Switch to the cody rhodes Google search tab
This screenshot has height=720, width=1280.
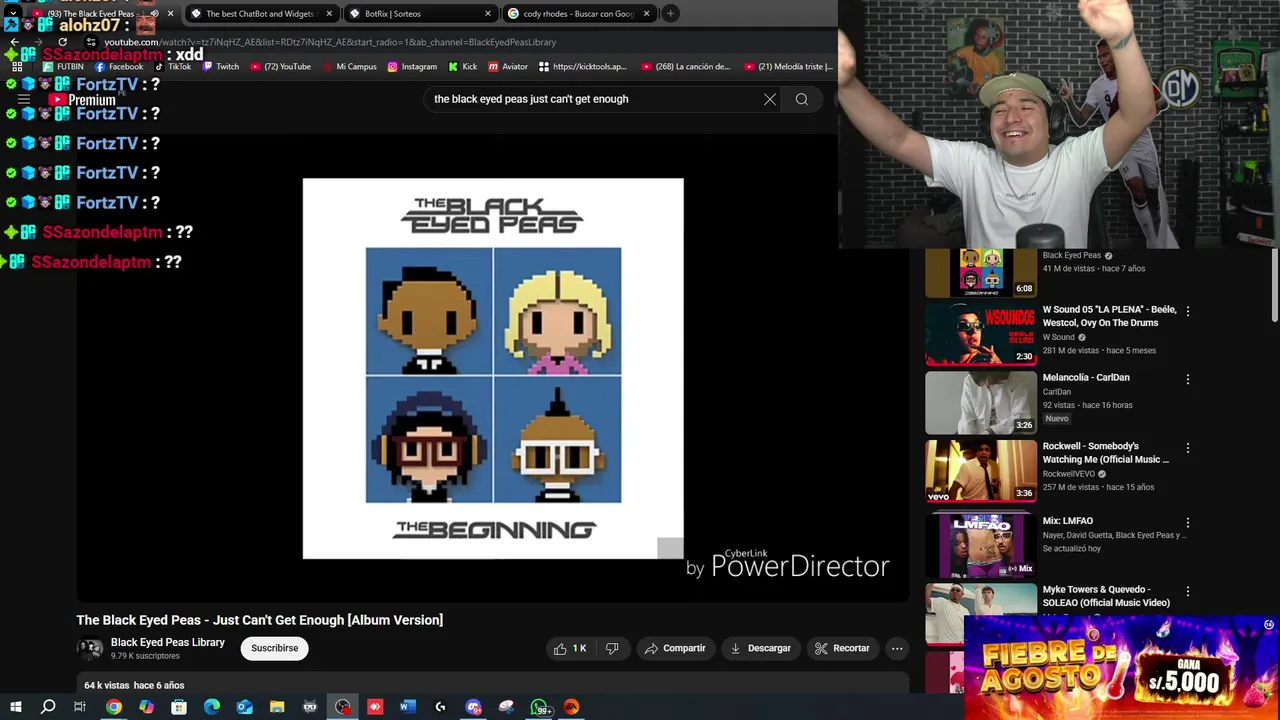click(578, 14)
